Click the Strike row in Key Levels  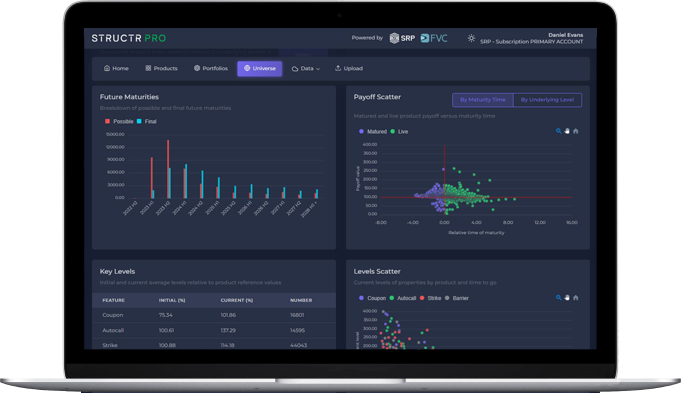[214, 345]
